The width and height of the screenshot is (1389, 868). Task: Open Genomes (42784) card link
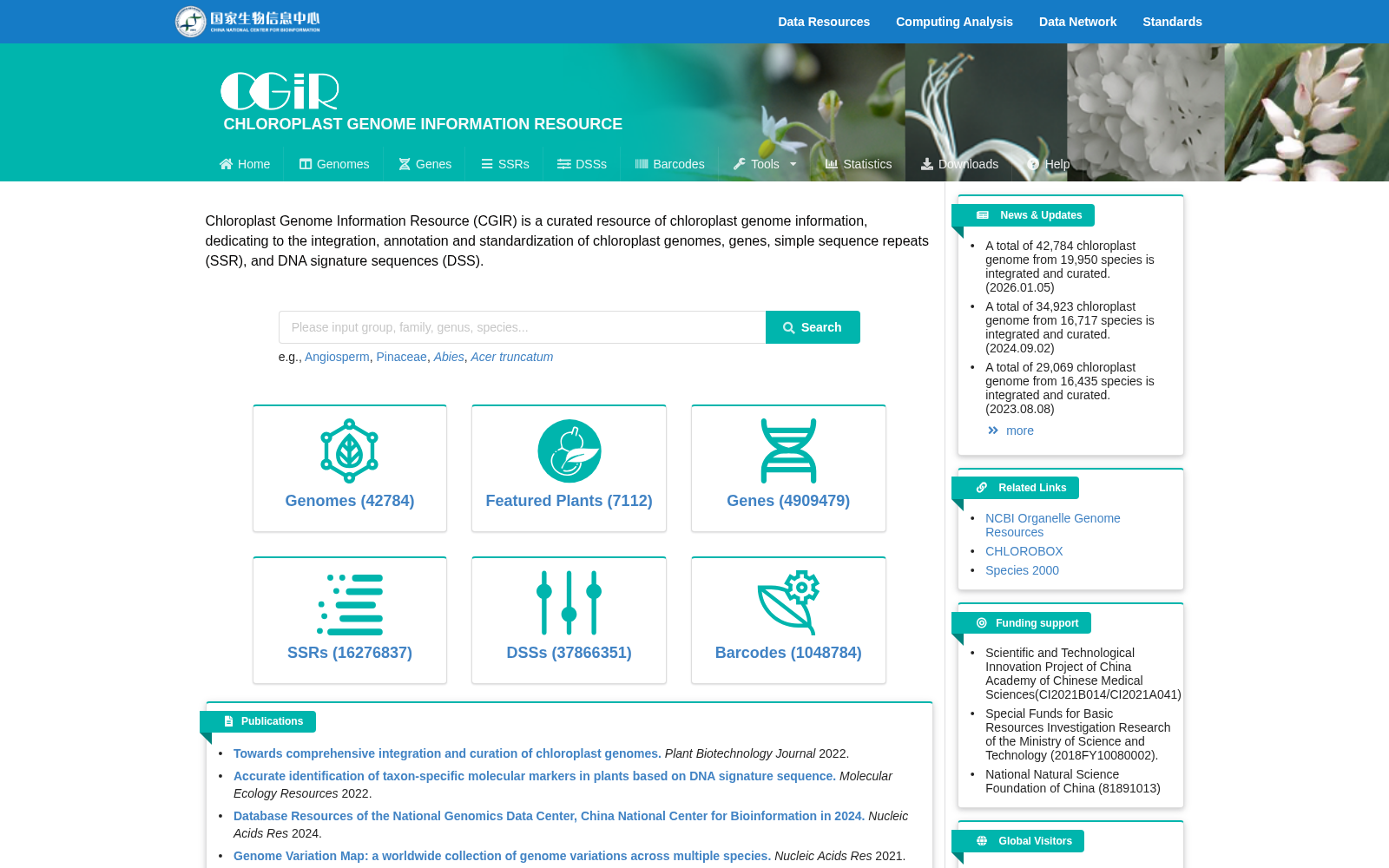pyautogui.click(x=350, y=501)
